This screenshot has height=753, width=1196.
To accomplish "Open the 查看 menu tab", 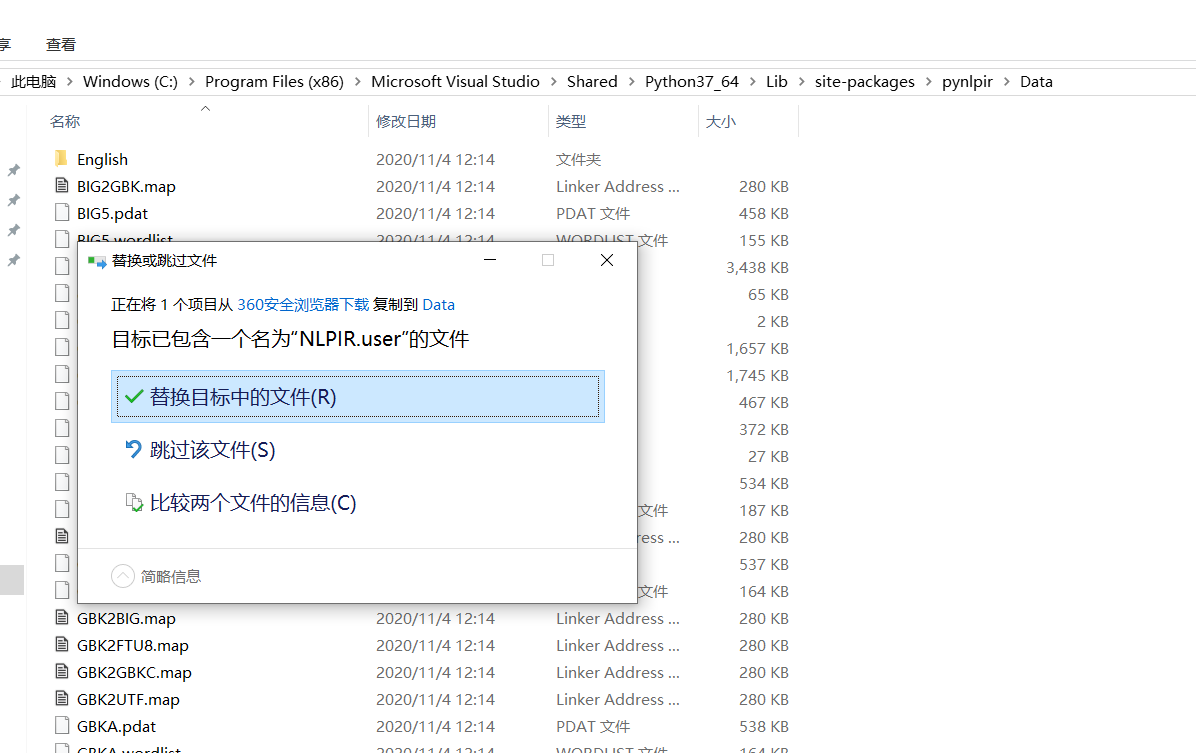I will click(x=60, y=44).
